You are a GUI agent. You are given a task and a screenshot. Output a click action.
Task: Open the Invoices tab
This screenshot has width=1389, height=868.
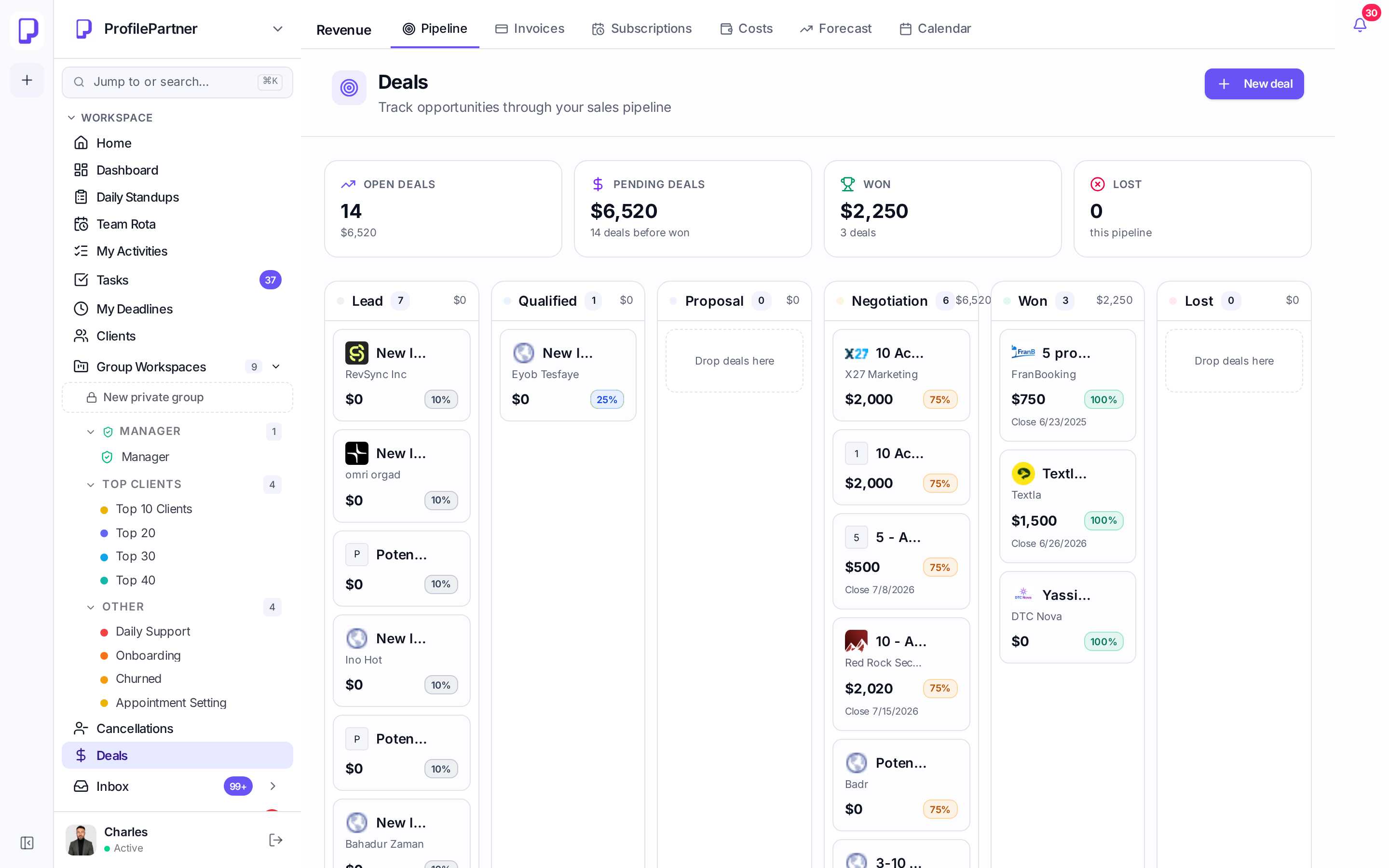(x=529, y=29)
